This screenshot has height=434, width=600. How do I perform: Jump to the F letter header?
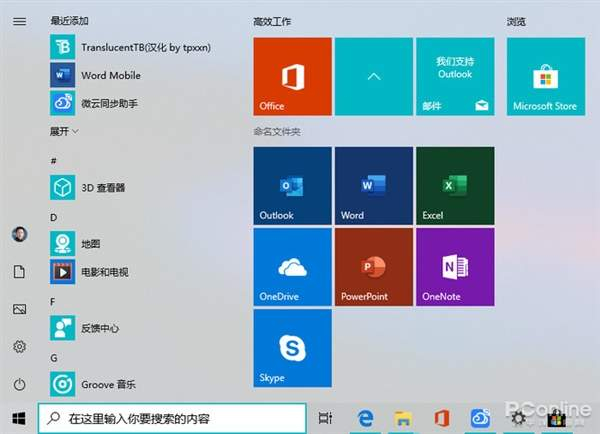pyautogui.click(x=53, y=302)
